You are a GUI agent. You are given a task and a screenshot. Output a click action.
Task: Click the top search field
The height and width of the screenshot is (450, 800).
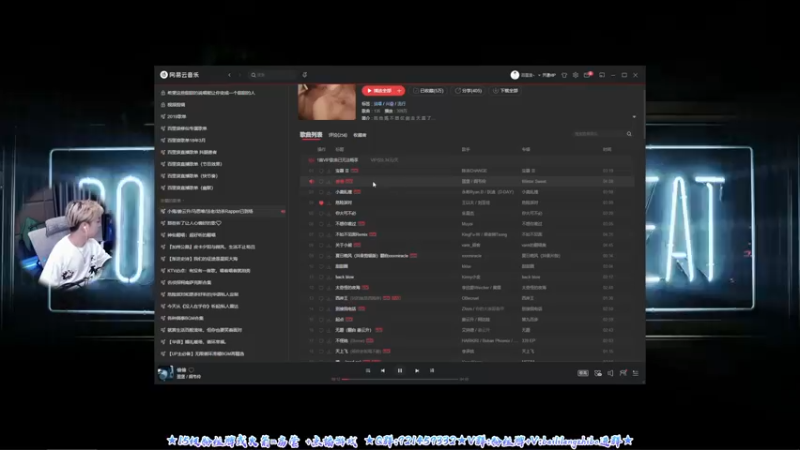click(x=272, y=75)
